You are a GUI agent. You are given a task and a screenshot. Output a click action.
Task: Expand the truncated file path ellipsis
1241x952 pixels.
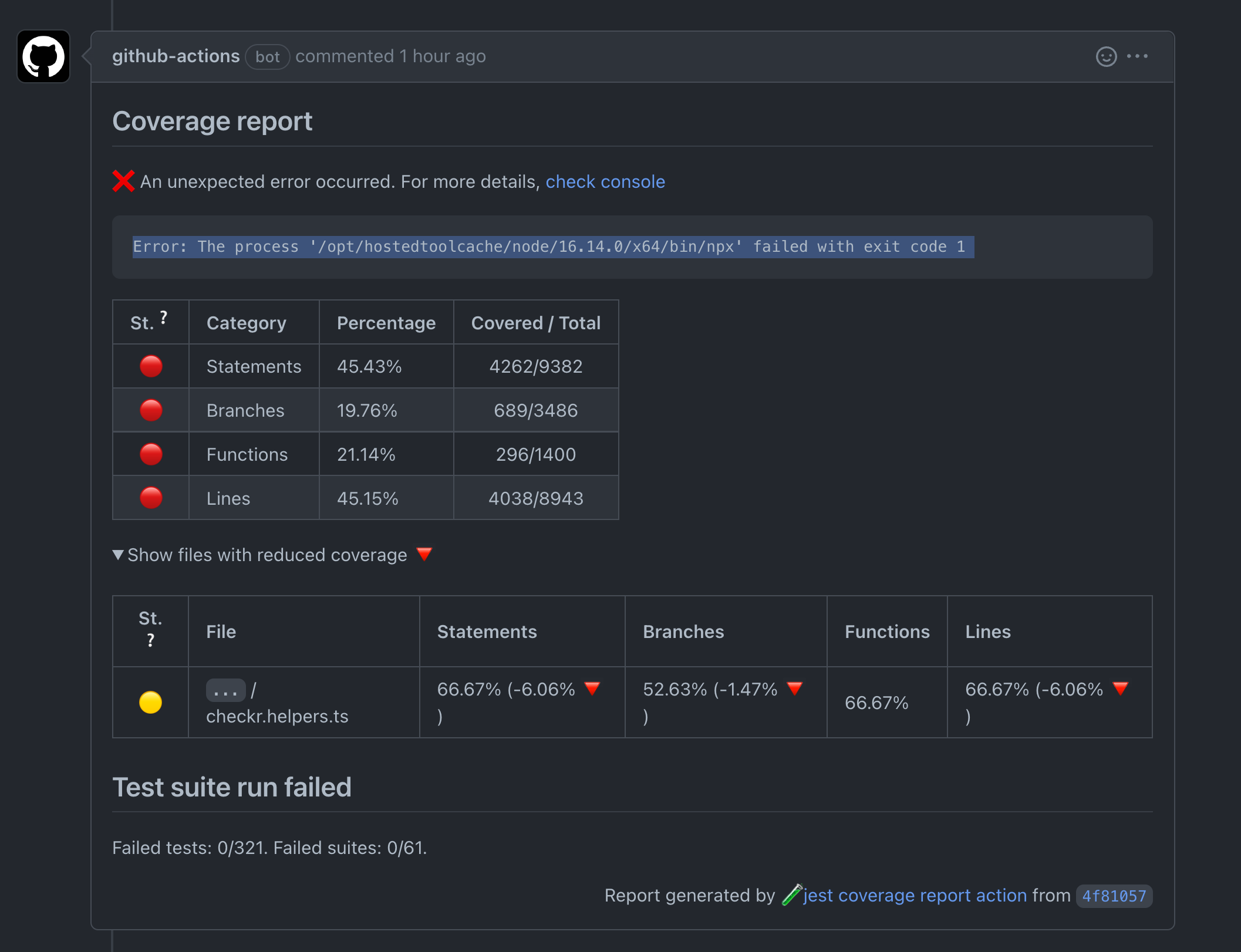tap(225, 690)
